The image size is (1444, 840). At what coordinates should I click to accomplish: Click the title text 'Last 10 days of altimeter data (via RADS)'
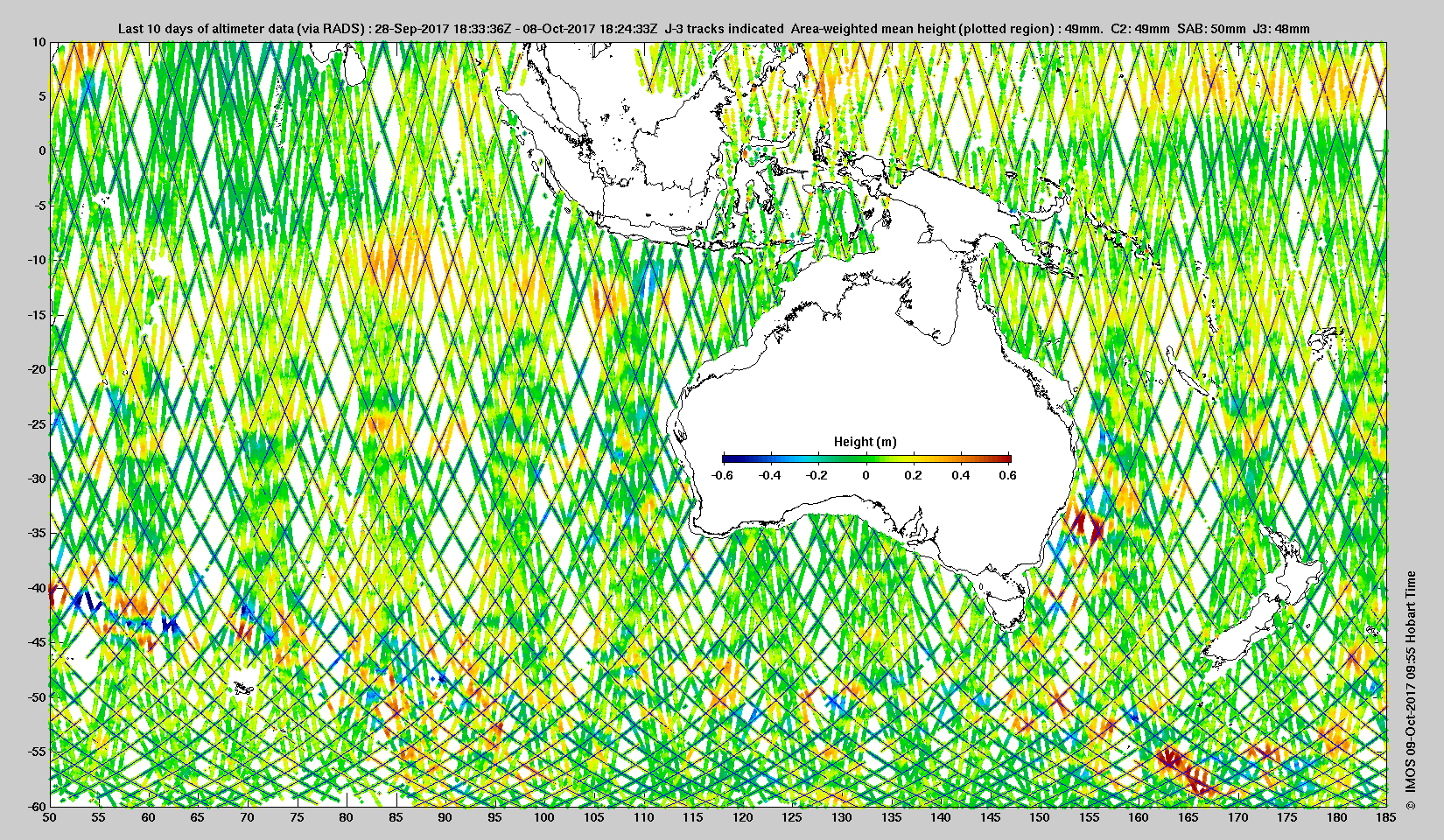[239, 29]
